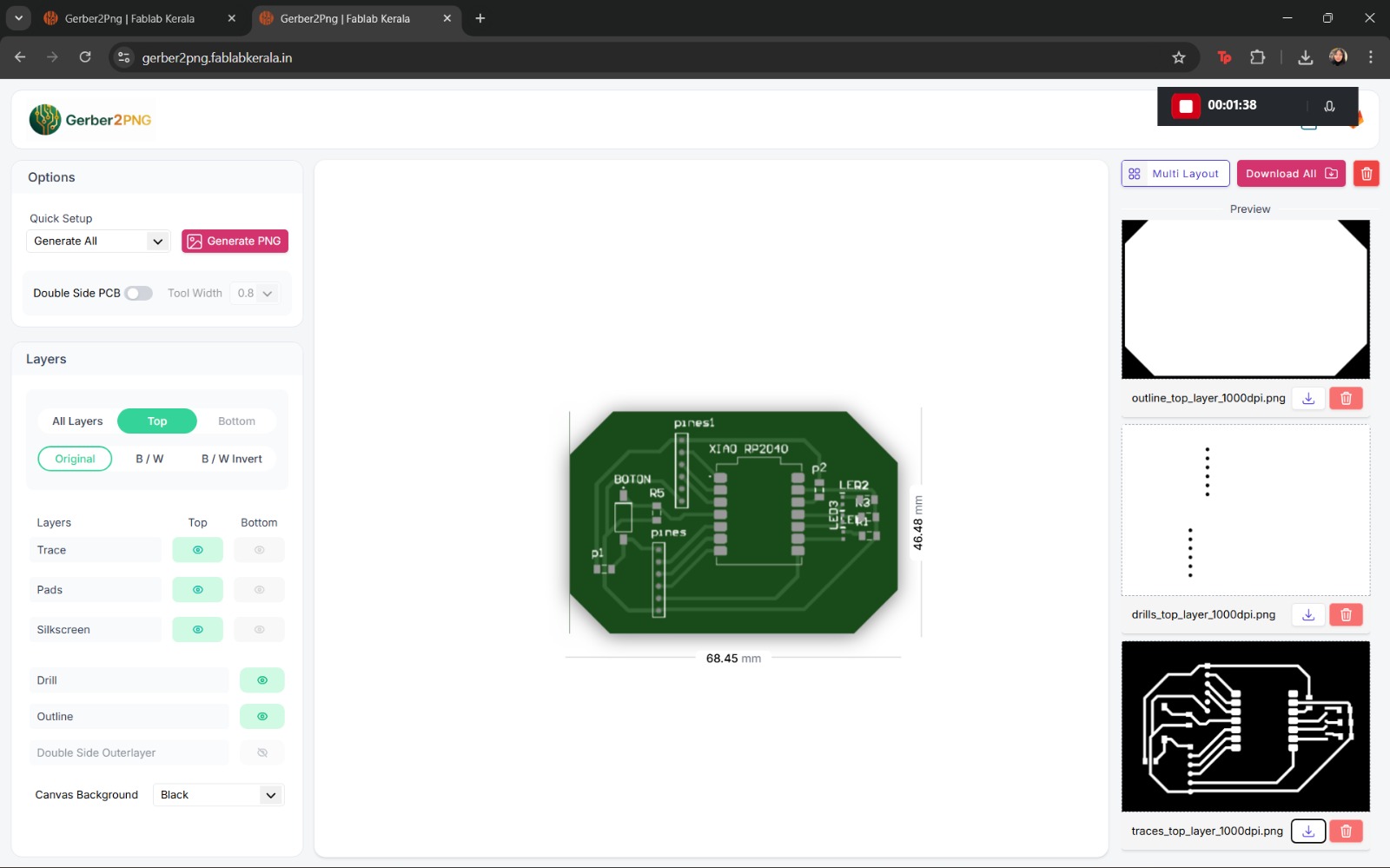Toggle the recording microphone icon
The width and height of the screenshot is (1390, 868).
[x=1329, y=106]
